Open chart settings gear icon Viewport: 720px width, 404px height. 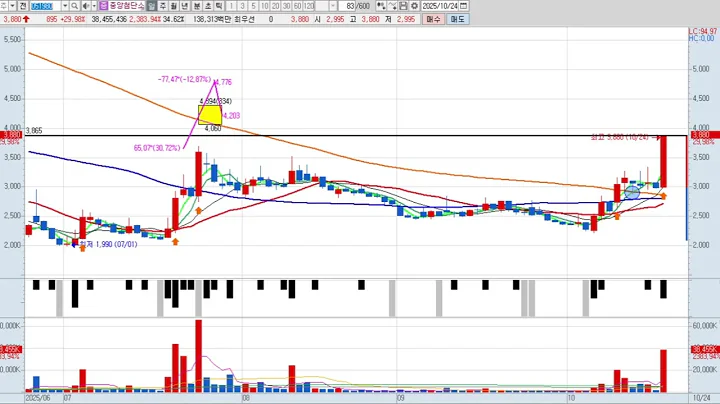tap(414, 6)
